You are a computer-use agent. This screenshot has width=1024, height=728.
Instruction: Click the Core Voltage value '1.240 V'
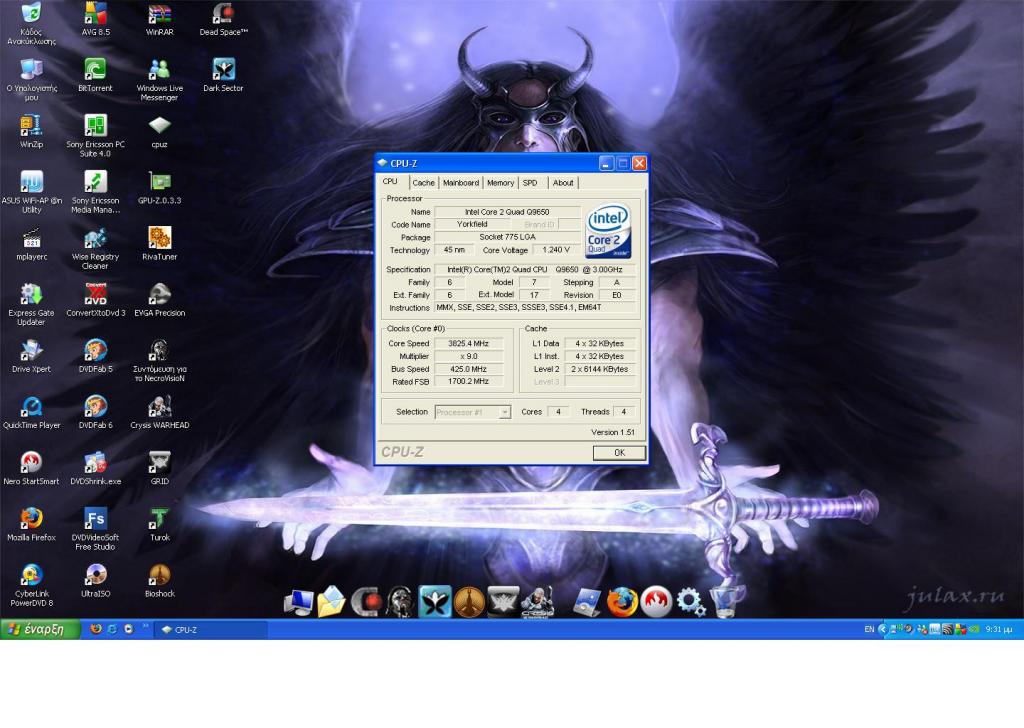(x=556, y=250)
